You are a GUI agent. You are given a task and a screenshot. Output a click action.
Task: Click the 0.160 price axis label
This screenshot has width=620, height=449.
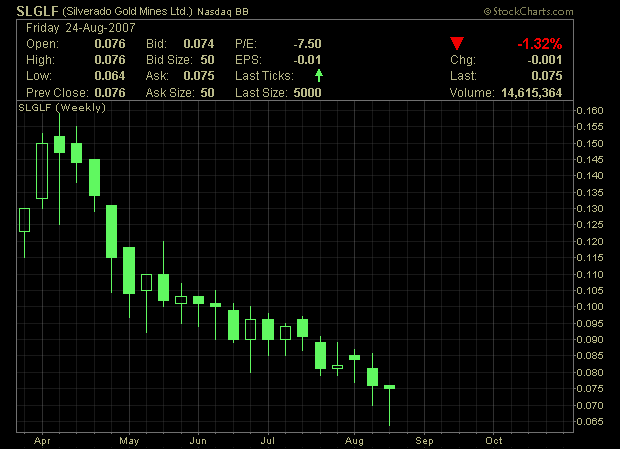tap(590, 111)
